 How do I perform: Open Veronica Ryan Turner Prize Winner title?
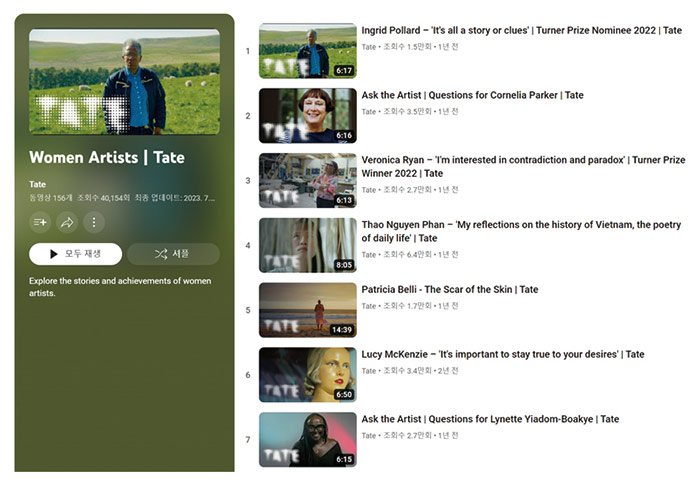523,166
